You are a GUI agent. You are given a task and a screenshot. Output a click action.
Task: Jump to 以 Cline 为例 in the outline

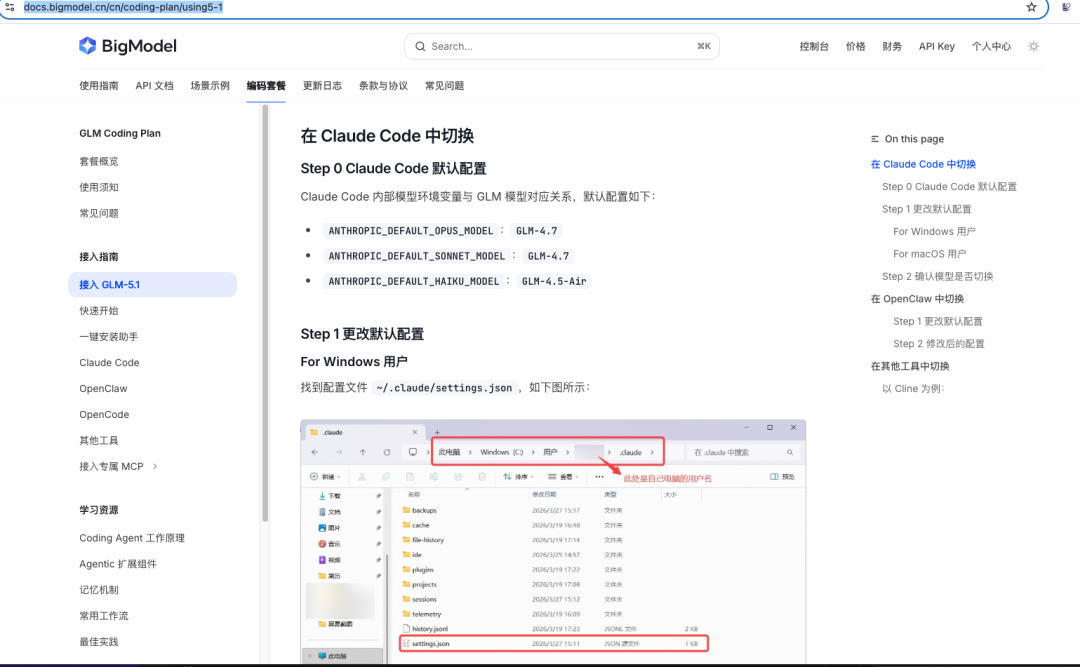pos(912,389)
